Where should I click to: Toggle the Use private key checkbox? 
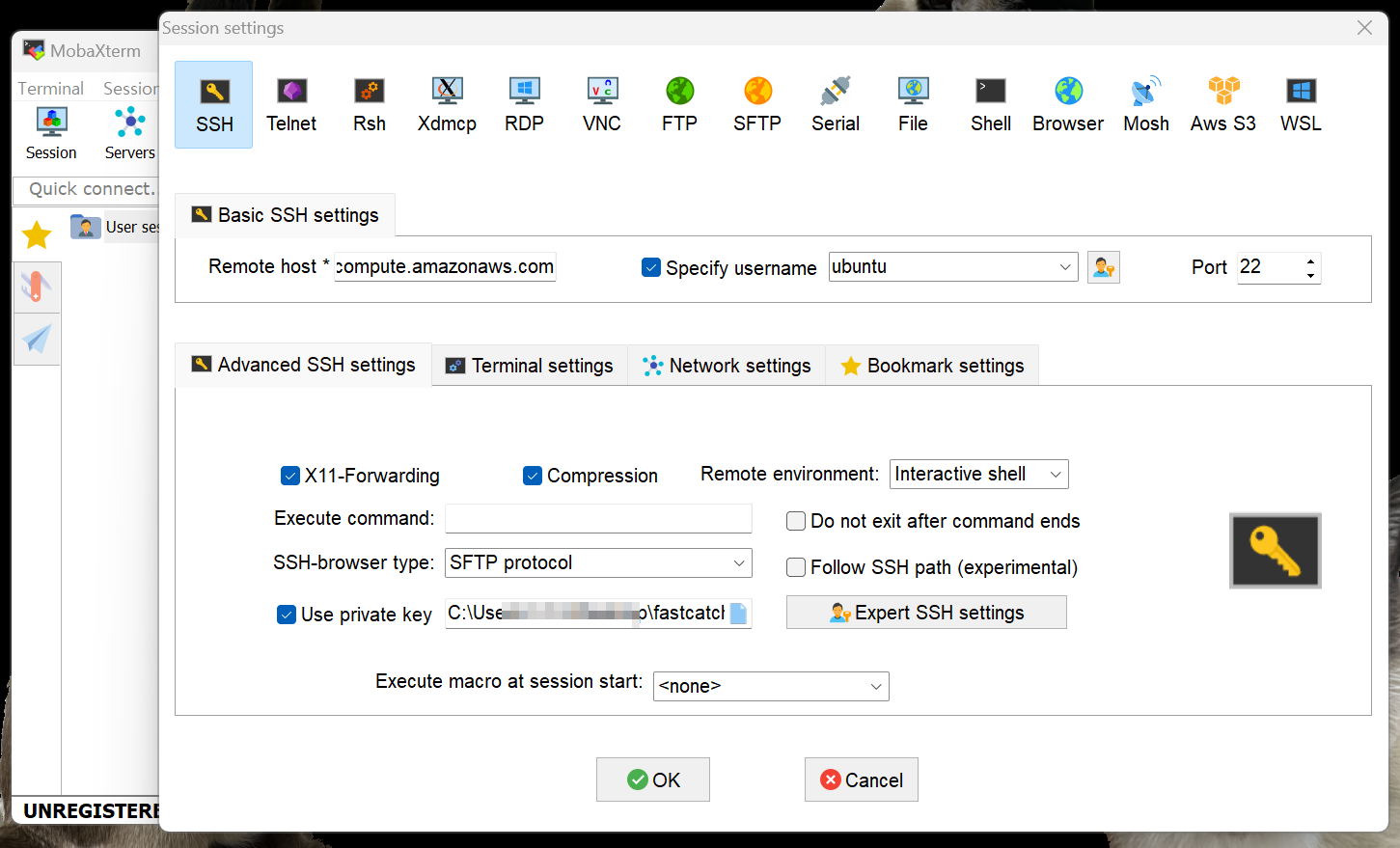coord(287,615)
